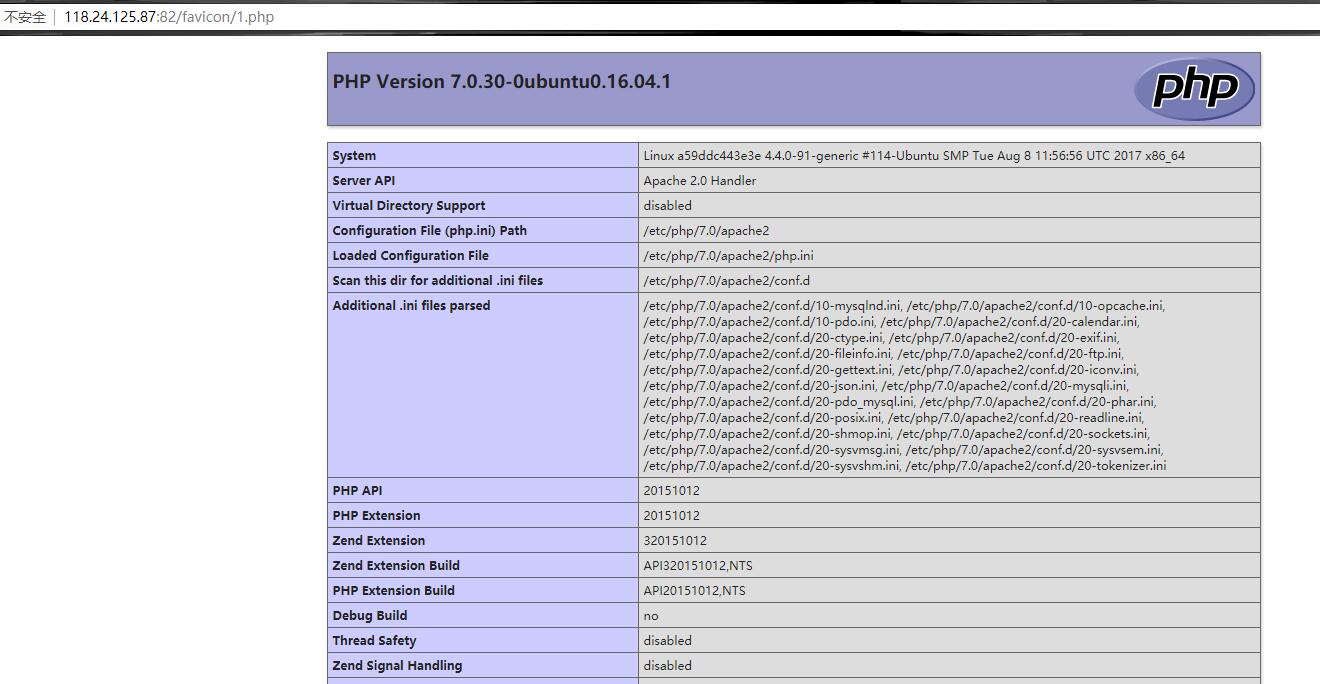The image size is (1320, 684).
Task: Click the URL 118.24.125.87:82/favicon/1.php in address bar
Action: click(169, 17)
